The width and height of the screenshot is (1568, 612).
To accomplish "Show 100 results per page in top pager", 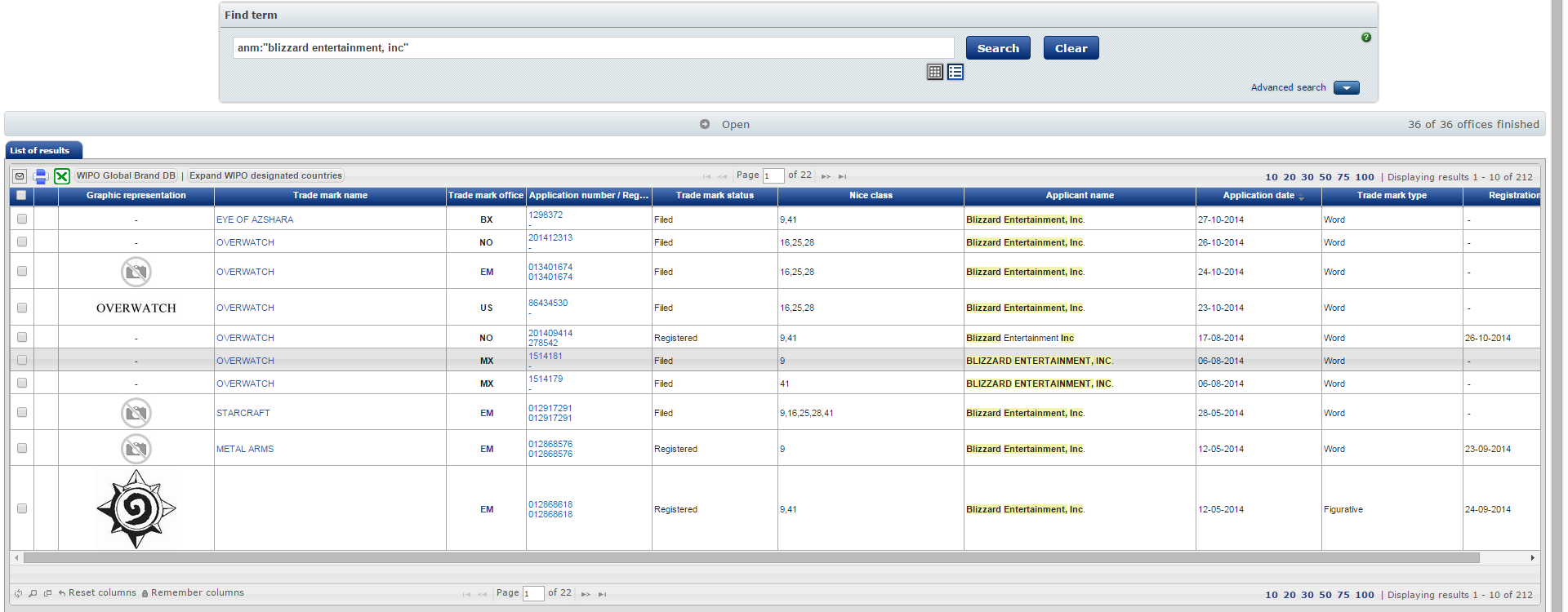I will (1365, 177).
